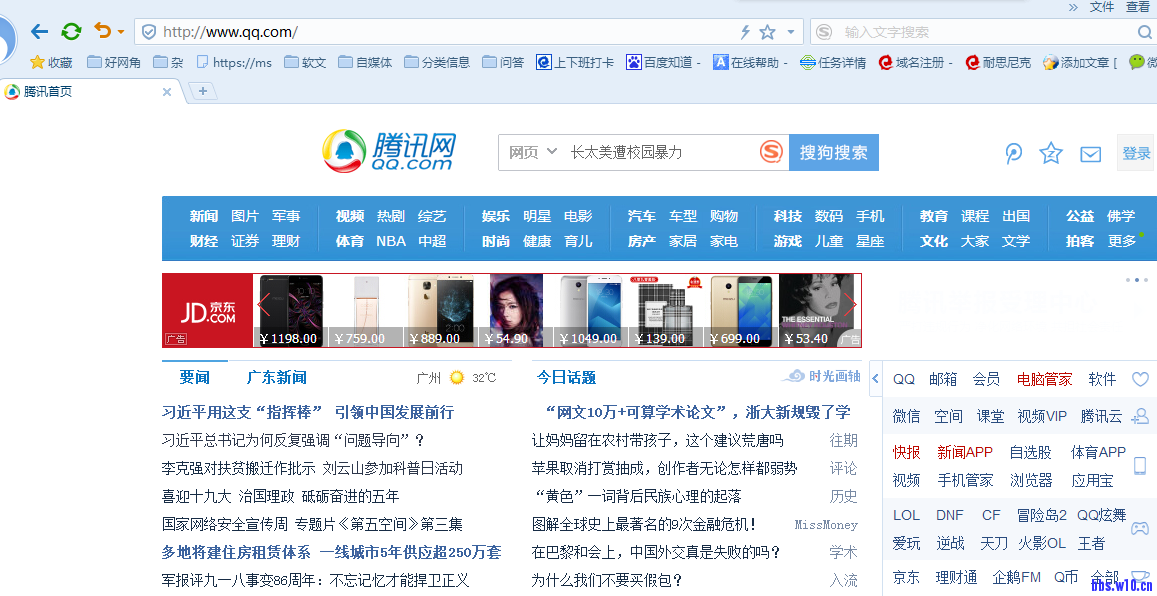Switch to the 广东新闻 news tab
Image resolution: width=1157 pixels, height=596 pixels.
pyautogui.click(x=276, y=377)
